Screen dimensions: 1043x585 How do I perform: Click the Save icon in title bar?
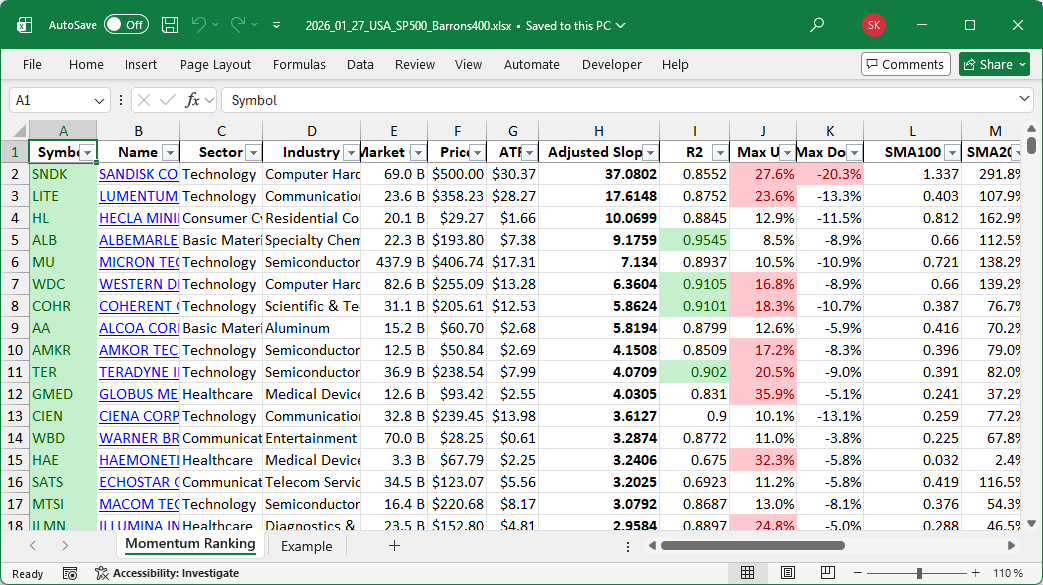pyautogui.click(x=170, y=25)
